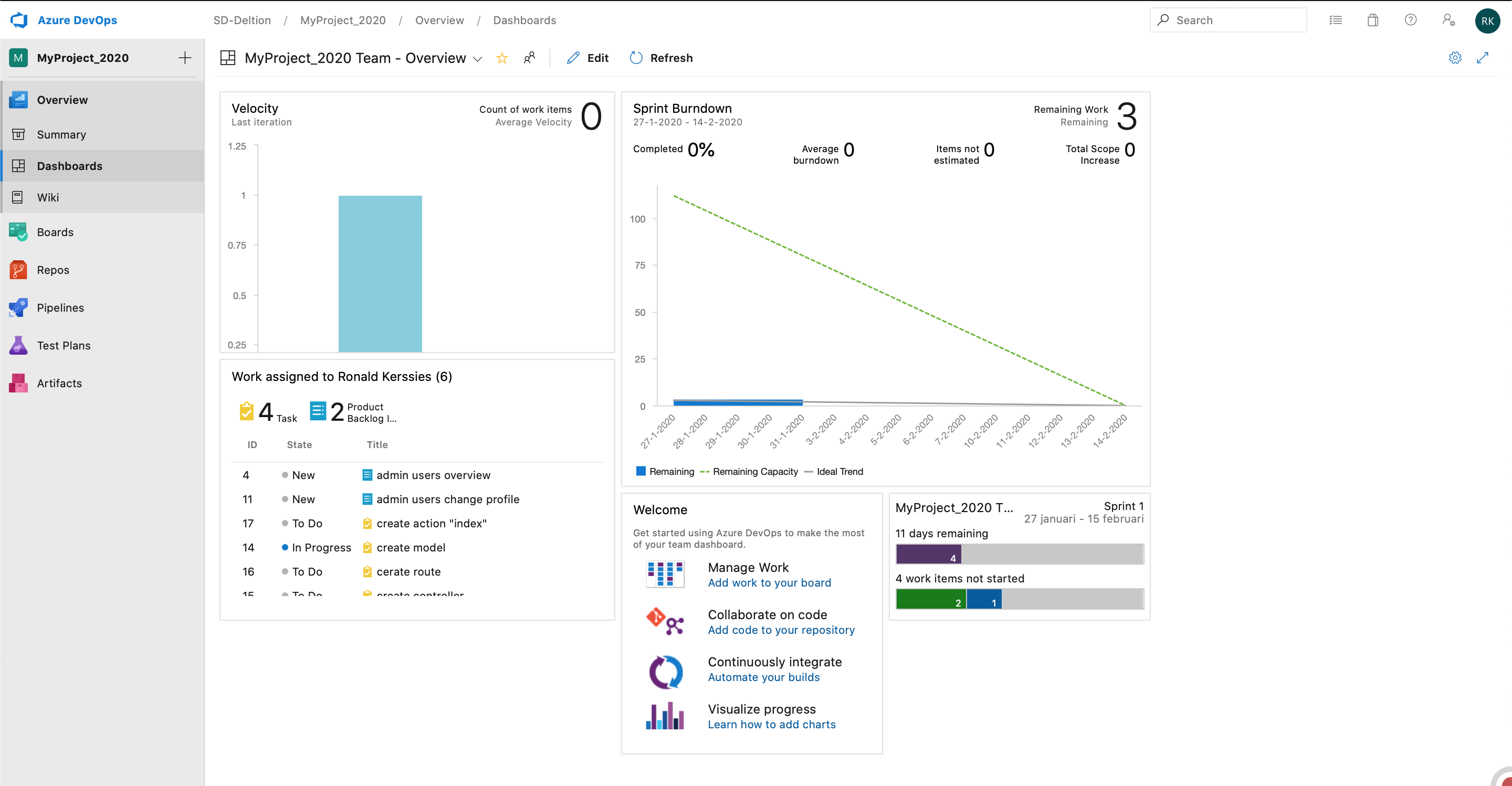Open dashboard settings gear icon
Screen dimensions: 1512x786
[x=1455, y=58]
